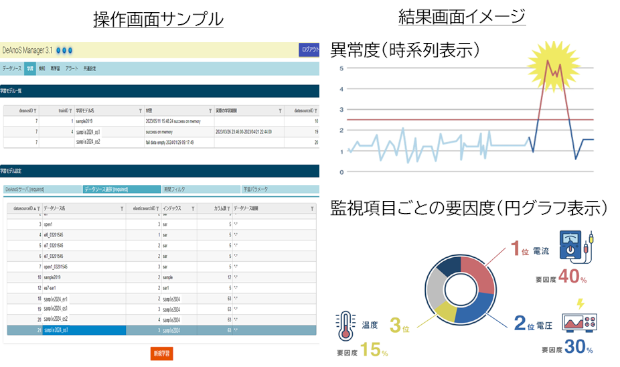Open filter on カラム数 column
This screenshot has width=620, height=367.
point(229,208)
